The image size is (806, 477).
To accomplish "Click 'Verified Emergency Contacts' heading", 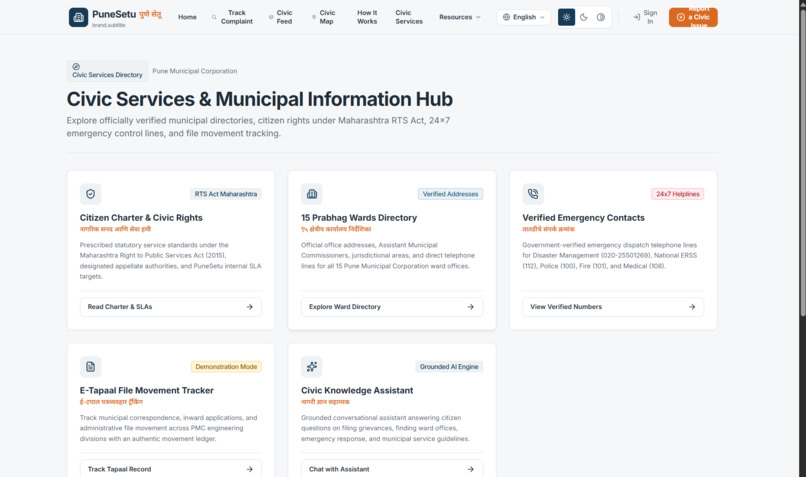I will 583,217.
